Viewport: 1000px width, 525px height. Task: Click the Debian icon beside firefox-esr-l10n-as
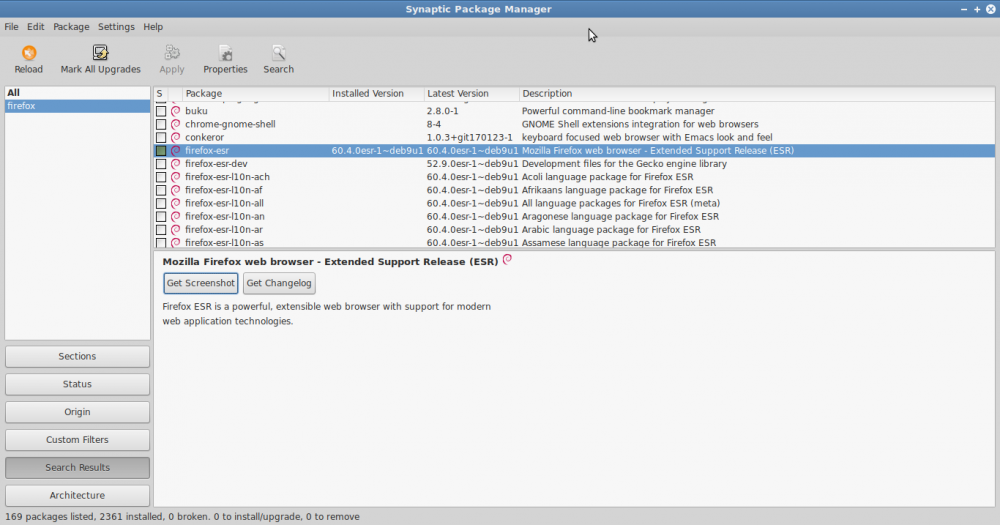point(175,243)
